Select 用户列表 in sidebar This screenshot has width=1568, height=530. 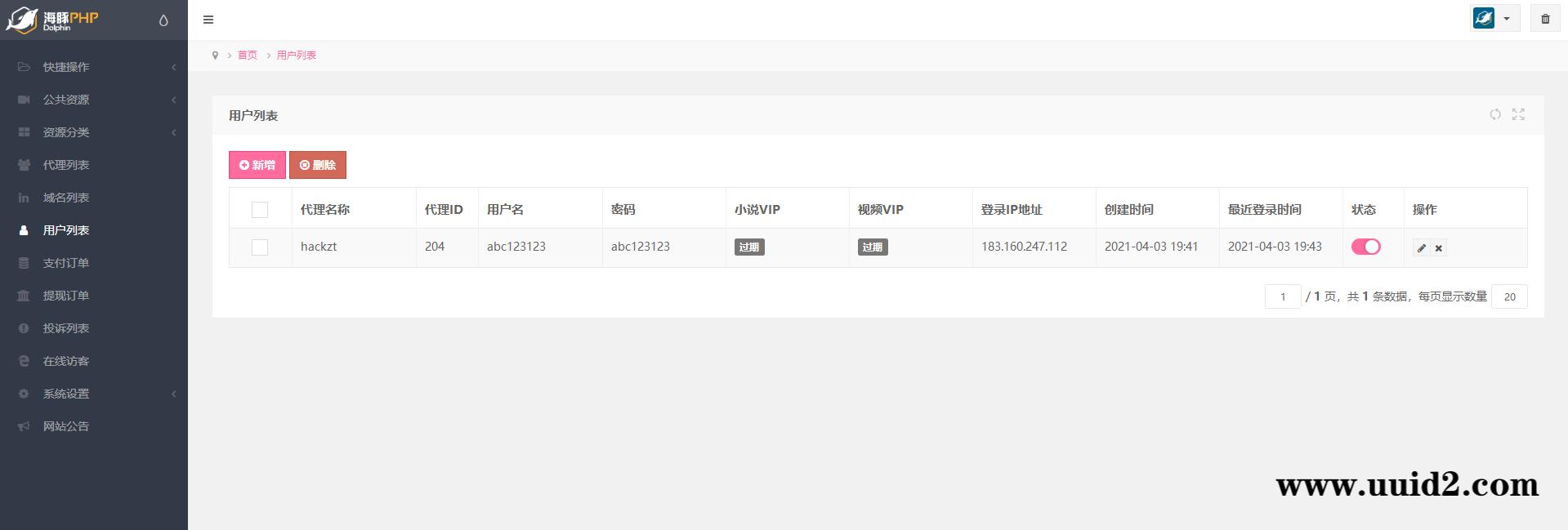pyautogui.click(x=94, y=230)
